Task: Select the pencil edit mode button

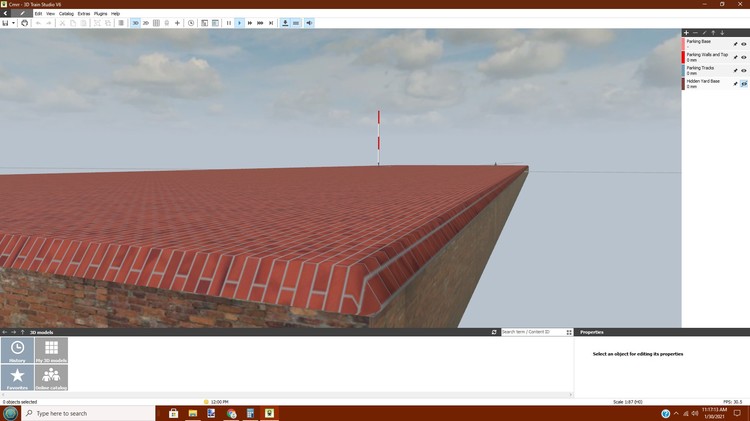Action: coord(22,13)
